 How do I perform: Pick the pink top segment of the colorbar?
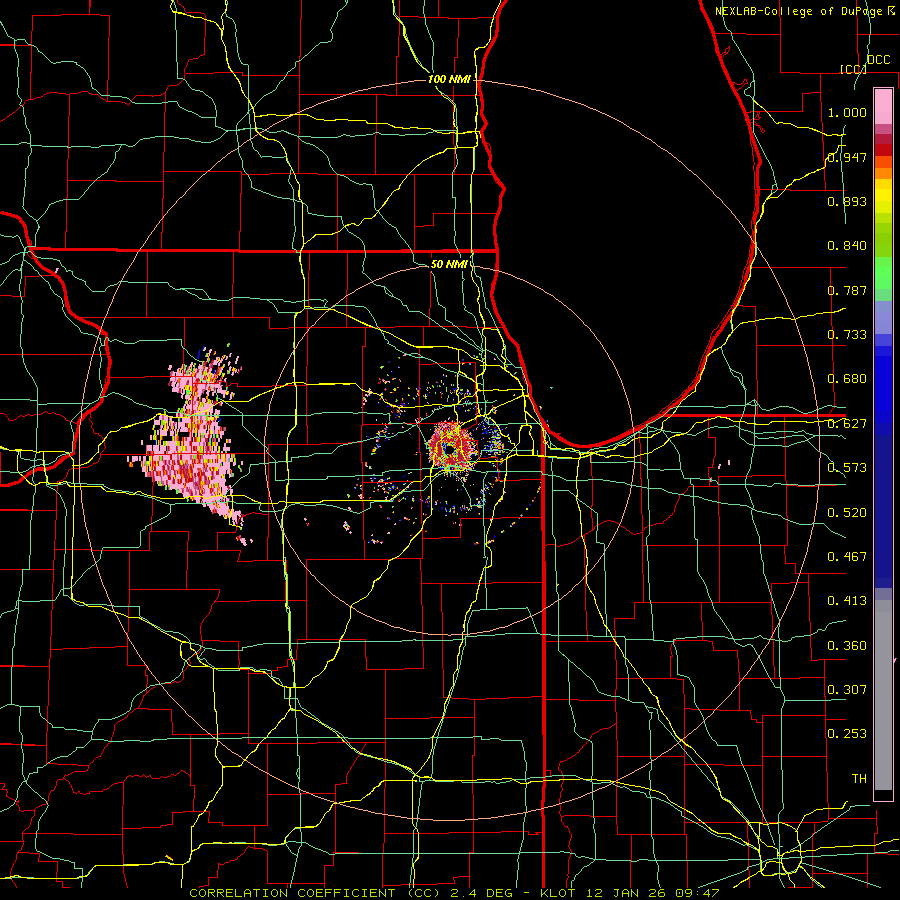pyautogui.click(x=883, y=107)
